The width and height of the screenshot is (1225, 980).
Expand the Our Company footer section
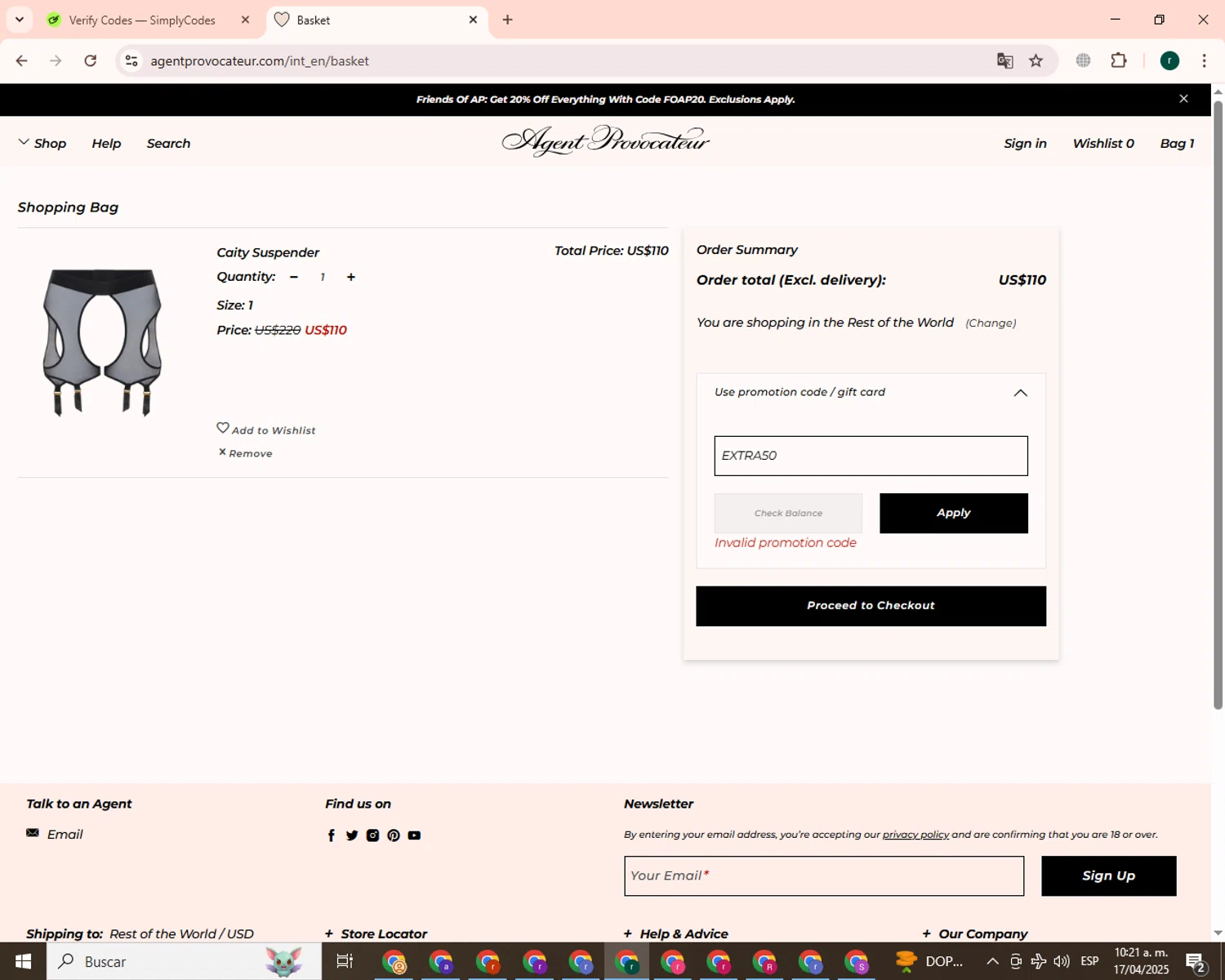[975, 933]
